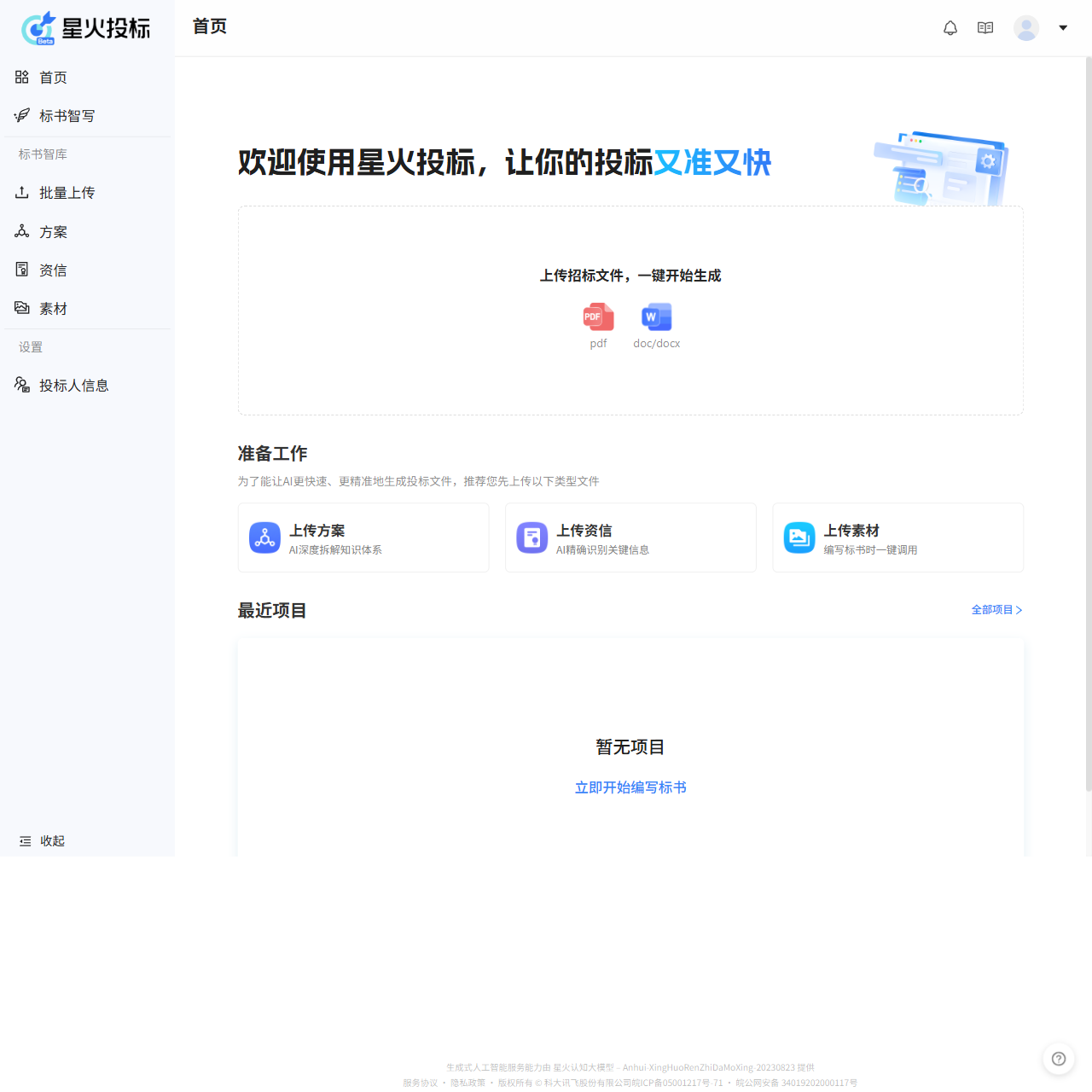The height and width of the screenshot is (1092, 1092).
Task: Click the 上传素材 card icon
Action: tap(799, 537)
